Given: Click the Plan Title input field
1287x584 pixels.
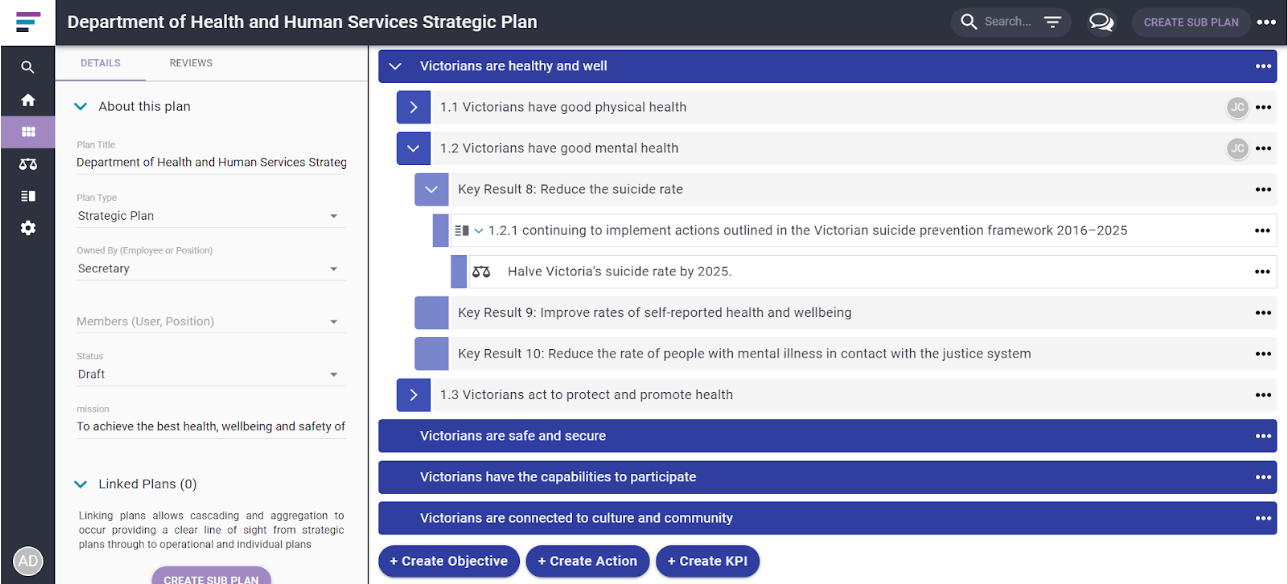Looking at the screenshot, I should point(211,162).
